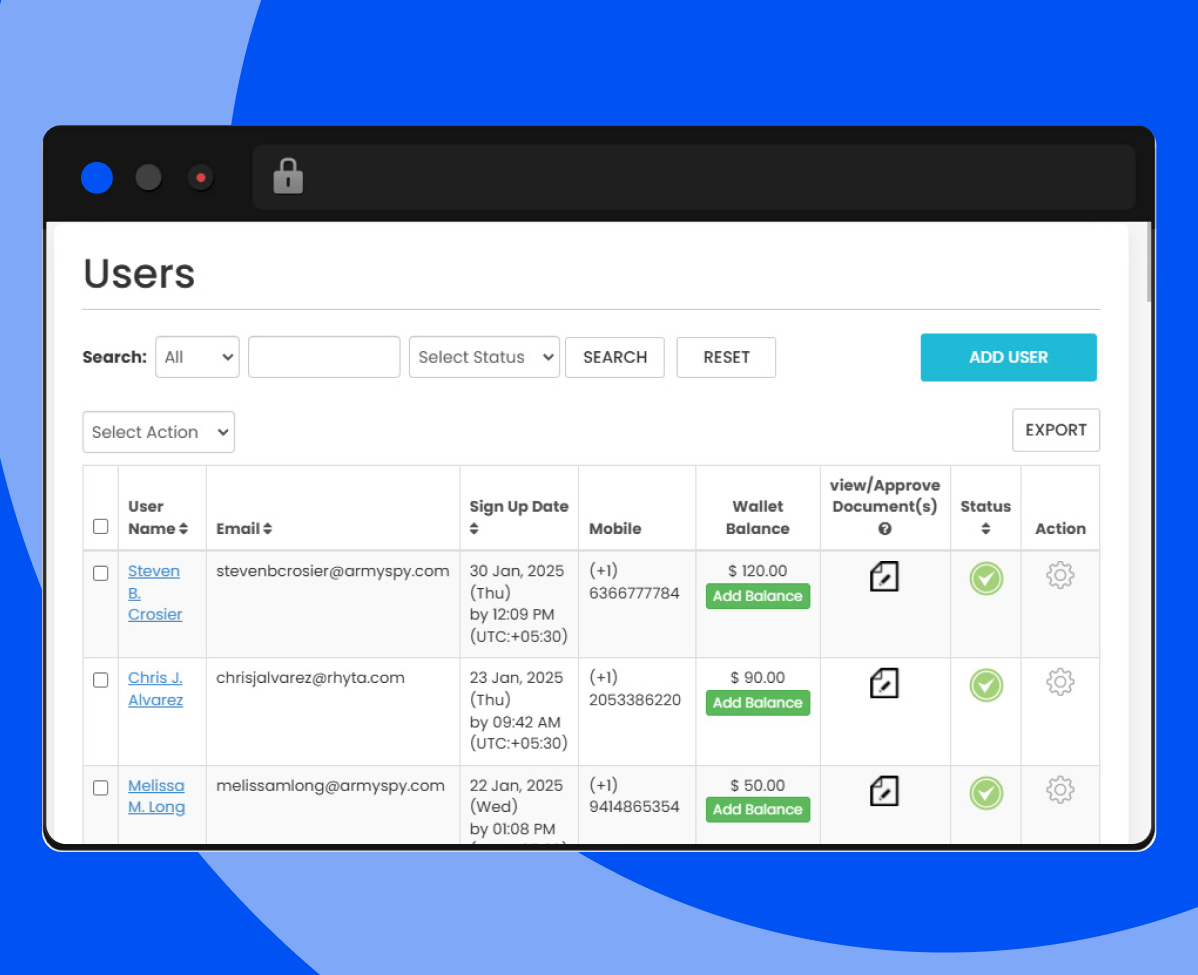The image size is (1198, 975).
Task: Select the checkbox for Chris J. Alvarez row
Action: tap(100, 680)
